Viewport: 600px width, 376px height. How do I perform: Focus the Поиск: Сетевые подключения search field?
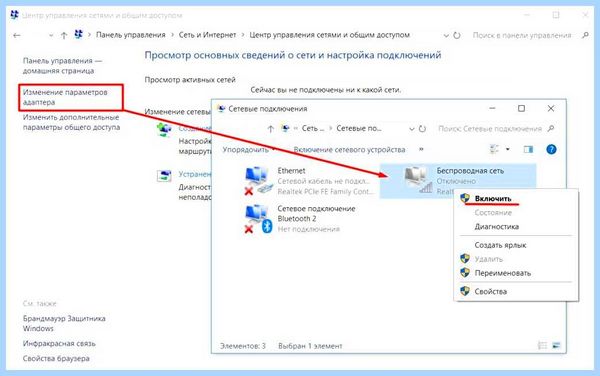490,129
